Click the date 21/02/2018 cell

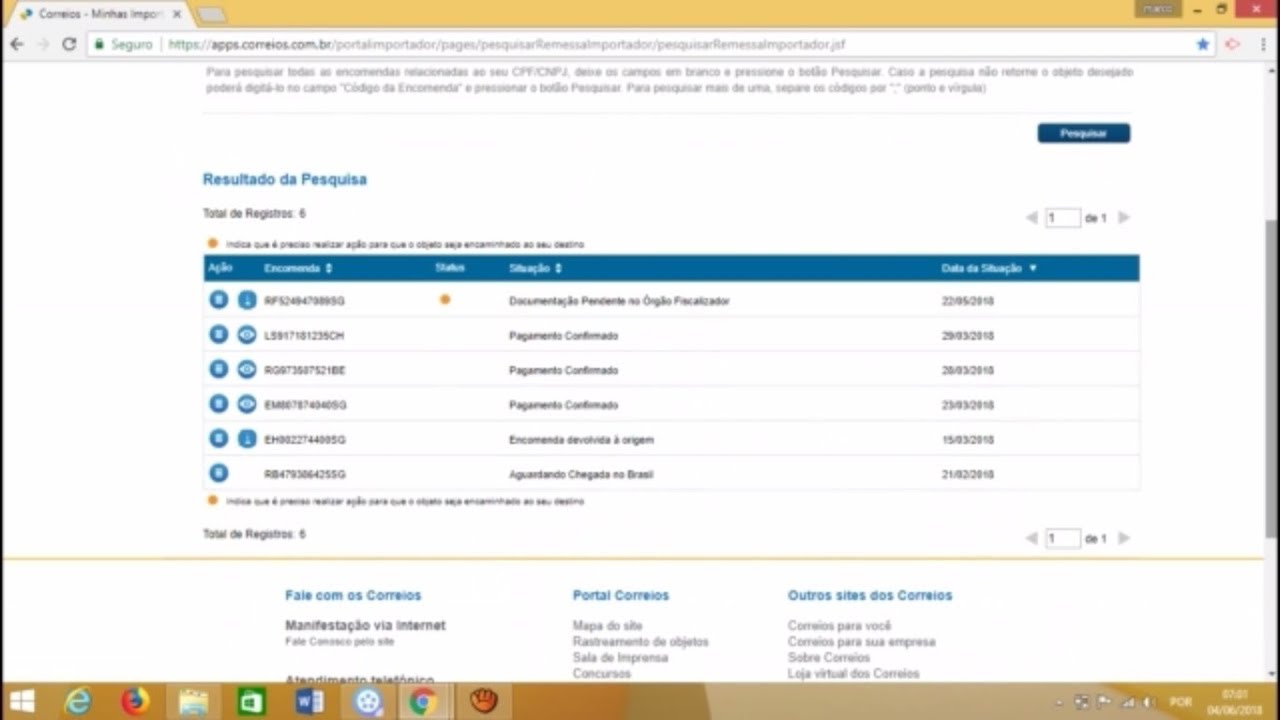pyautogui.click(x=968, y=474)
